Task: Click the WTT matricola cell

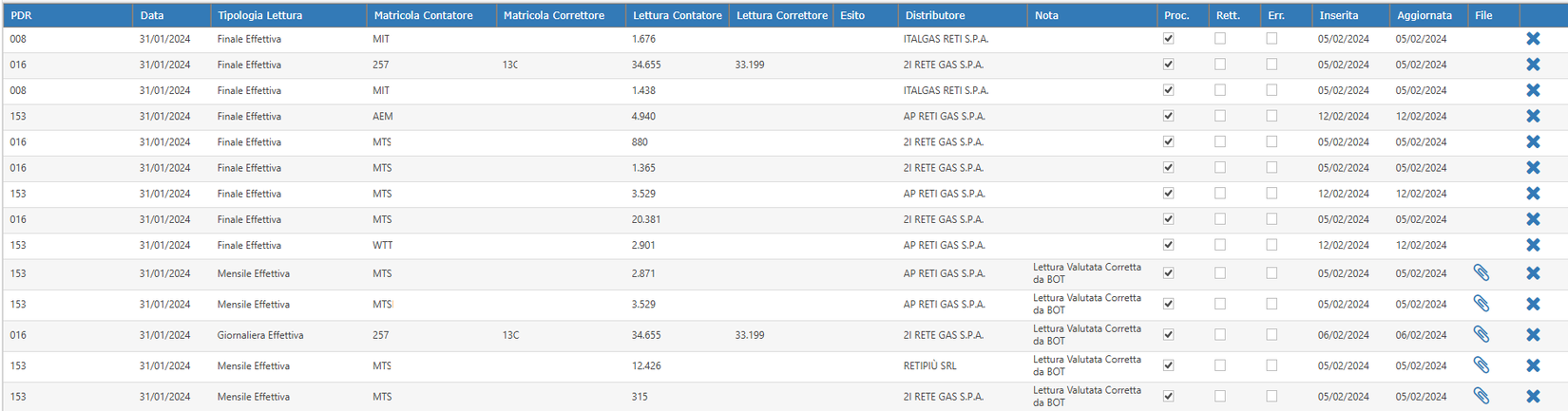Action: point(383,245)
